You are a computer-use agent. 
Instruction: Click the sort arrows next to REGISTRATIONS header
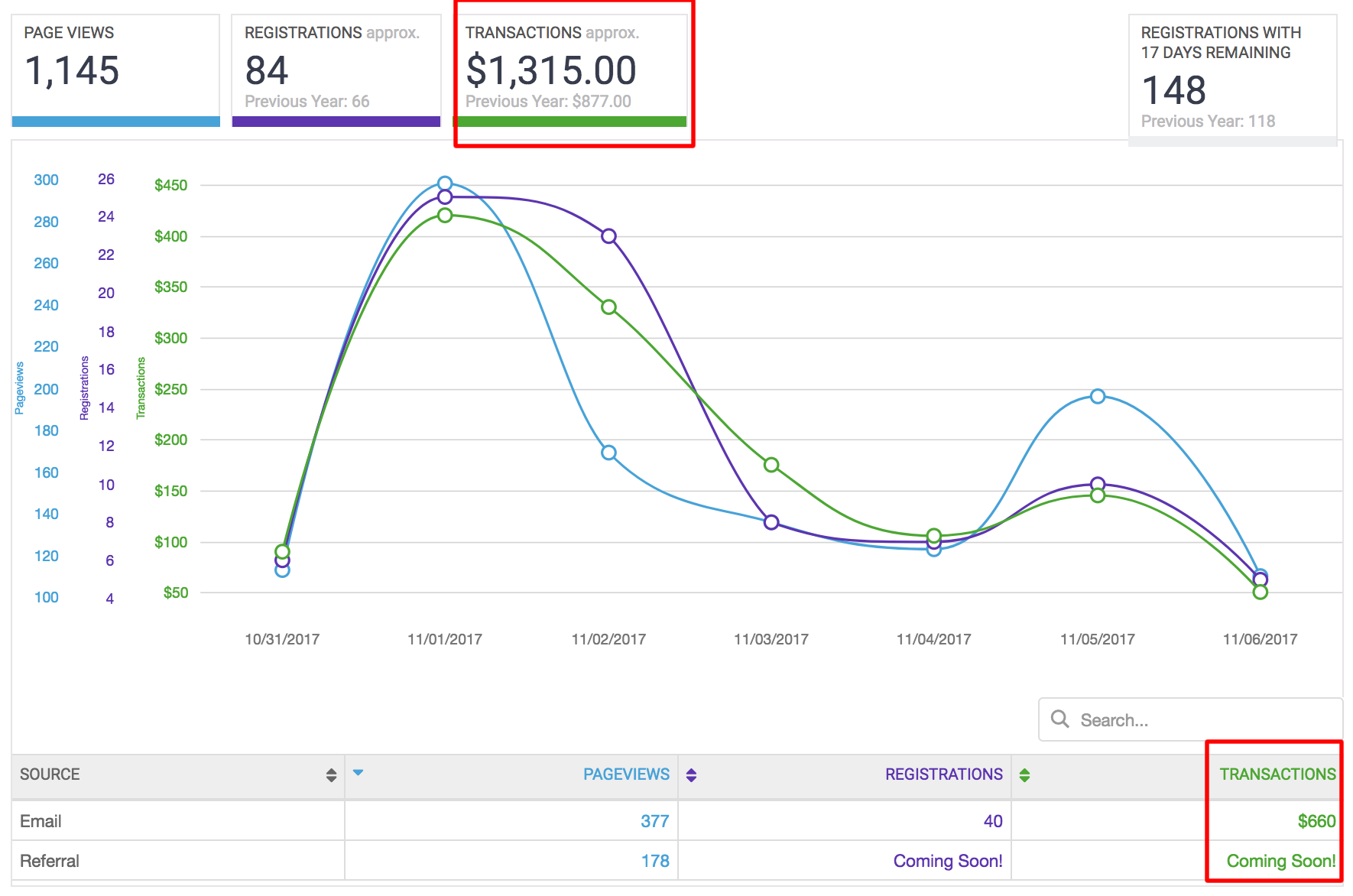1024,774
